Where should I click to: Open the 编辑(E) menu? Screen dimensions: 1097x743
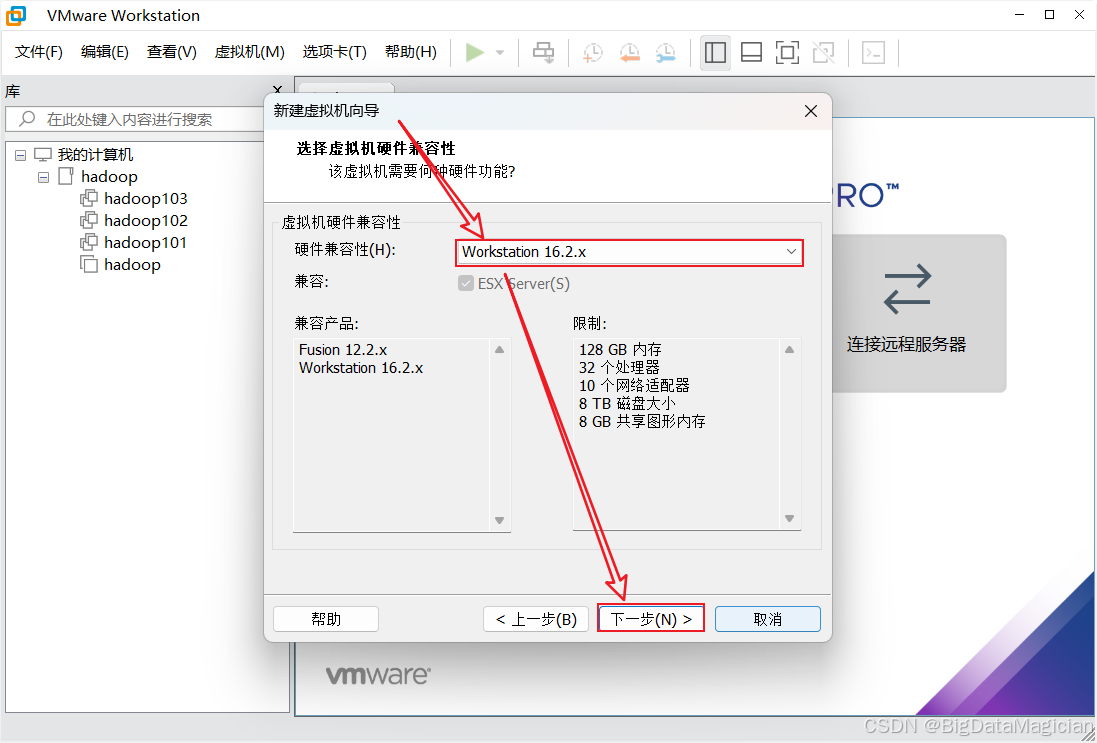coord(104,52)
